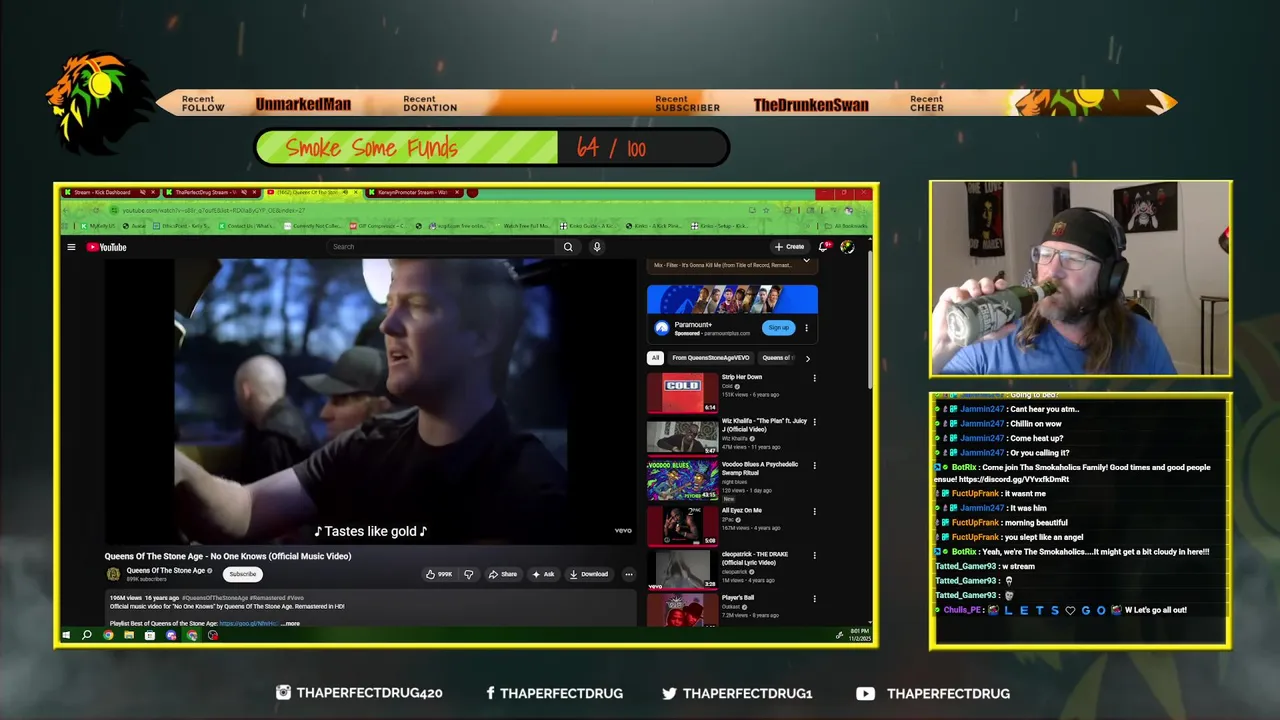Open cleopatrick THE DRAKE thumbnail
The width and height of the screenshot is (1280, 720).
[682, 570]
